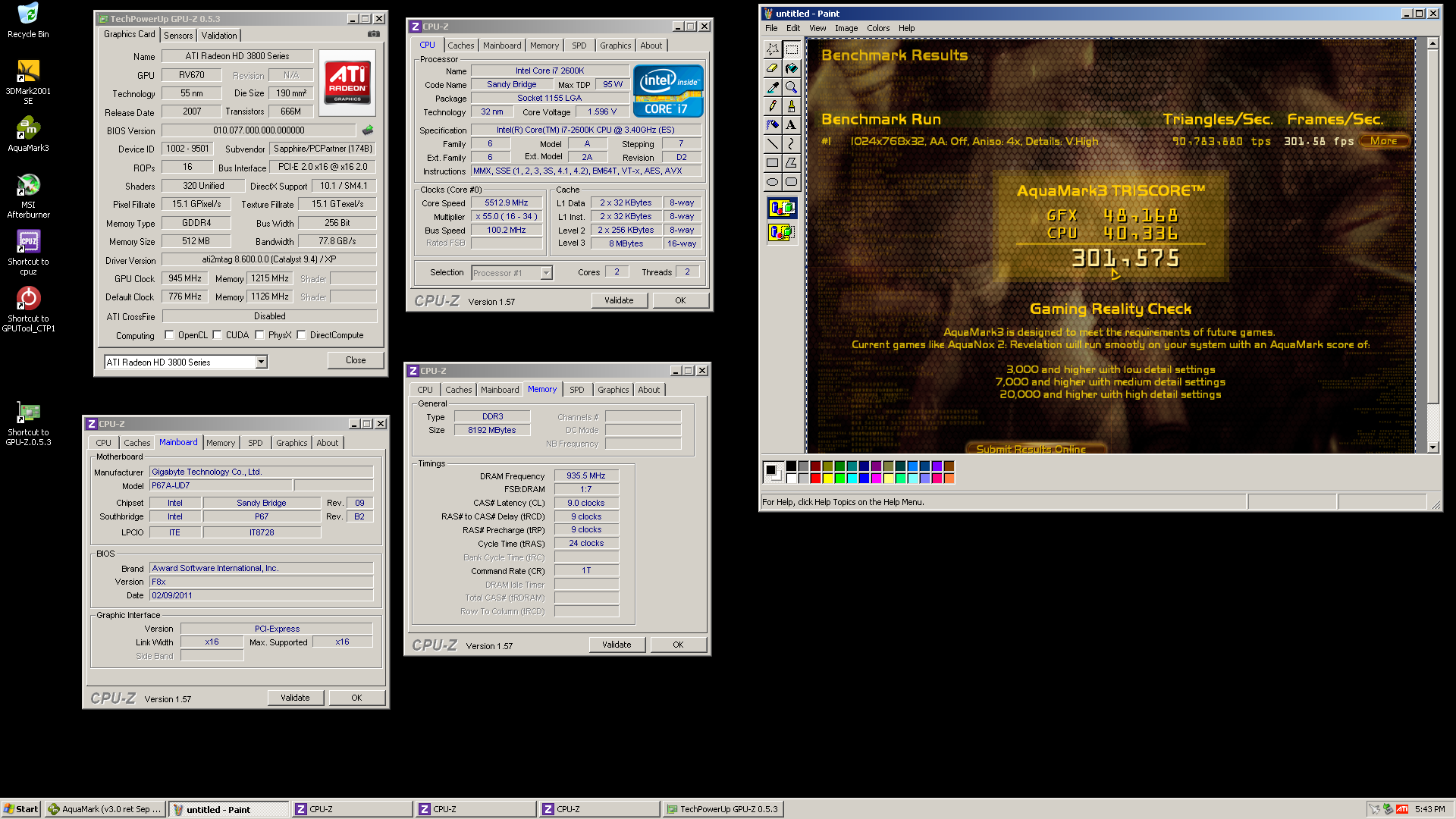Open the SPD tab in CPU-Z Memory window
Image resolution: width=1456 pixels, height=819 pixels.
pos(577,390)
